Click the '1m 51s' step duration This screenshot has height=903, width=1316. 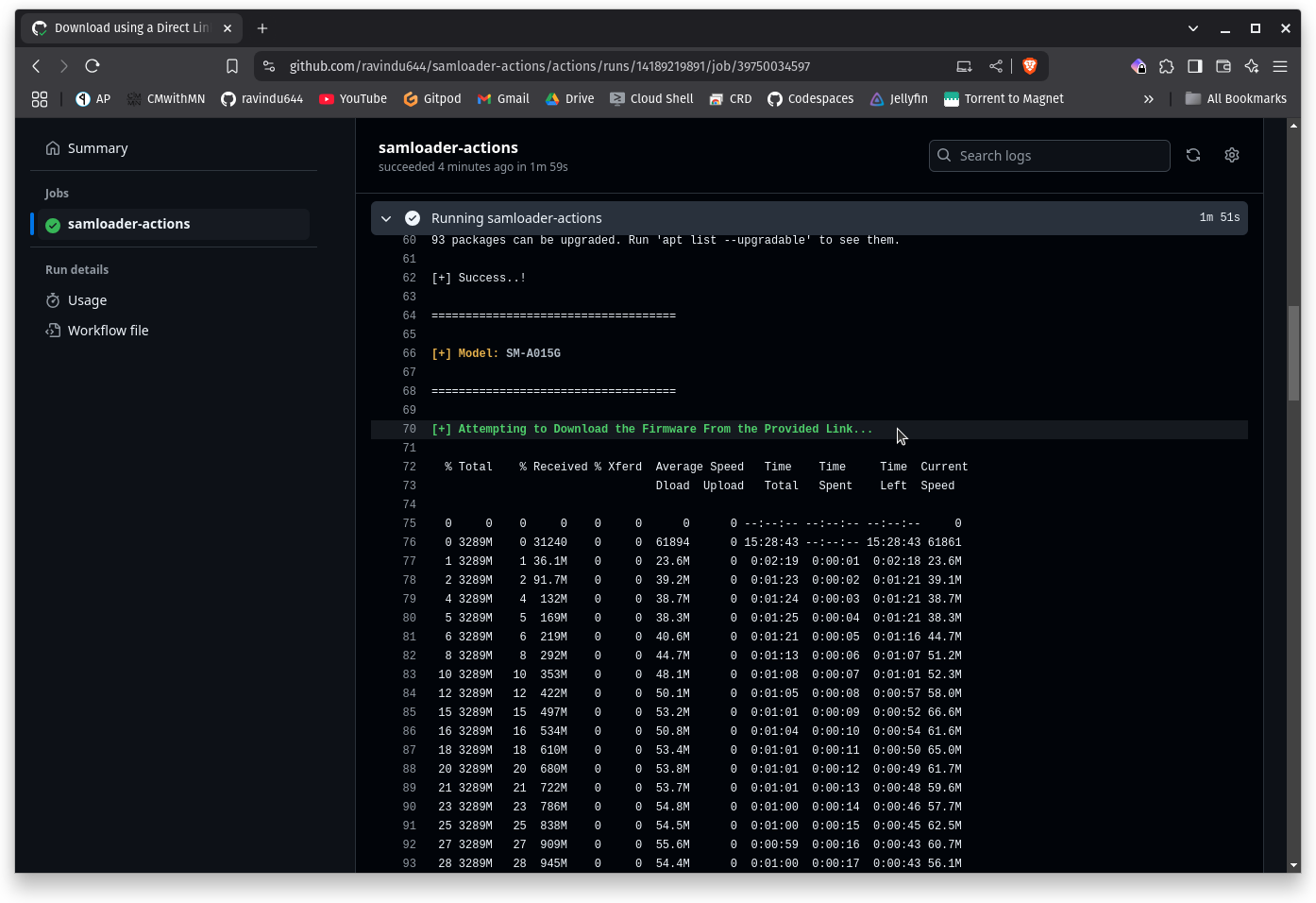point(1220,218)
